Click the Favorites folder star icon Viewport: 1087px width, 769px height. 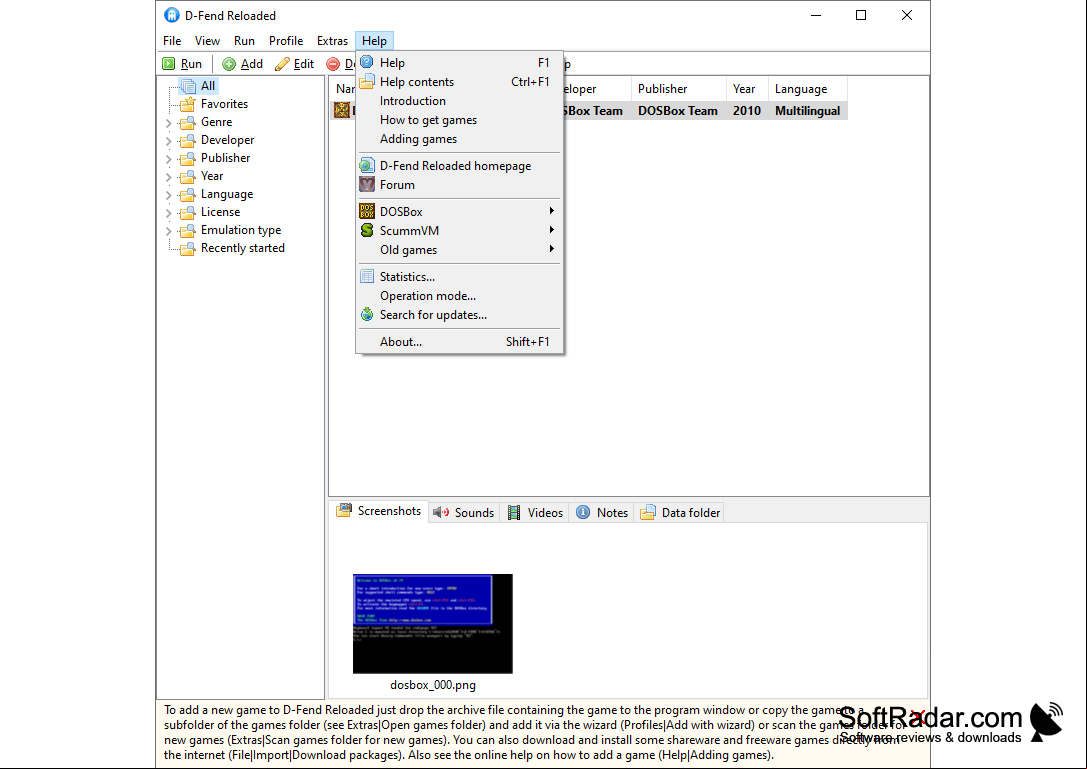(187, 104)
